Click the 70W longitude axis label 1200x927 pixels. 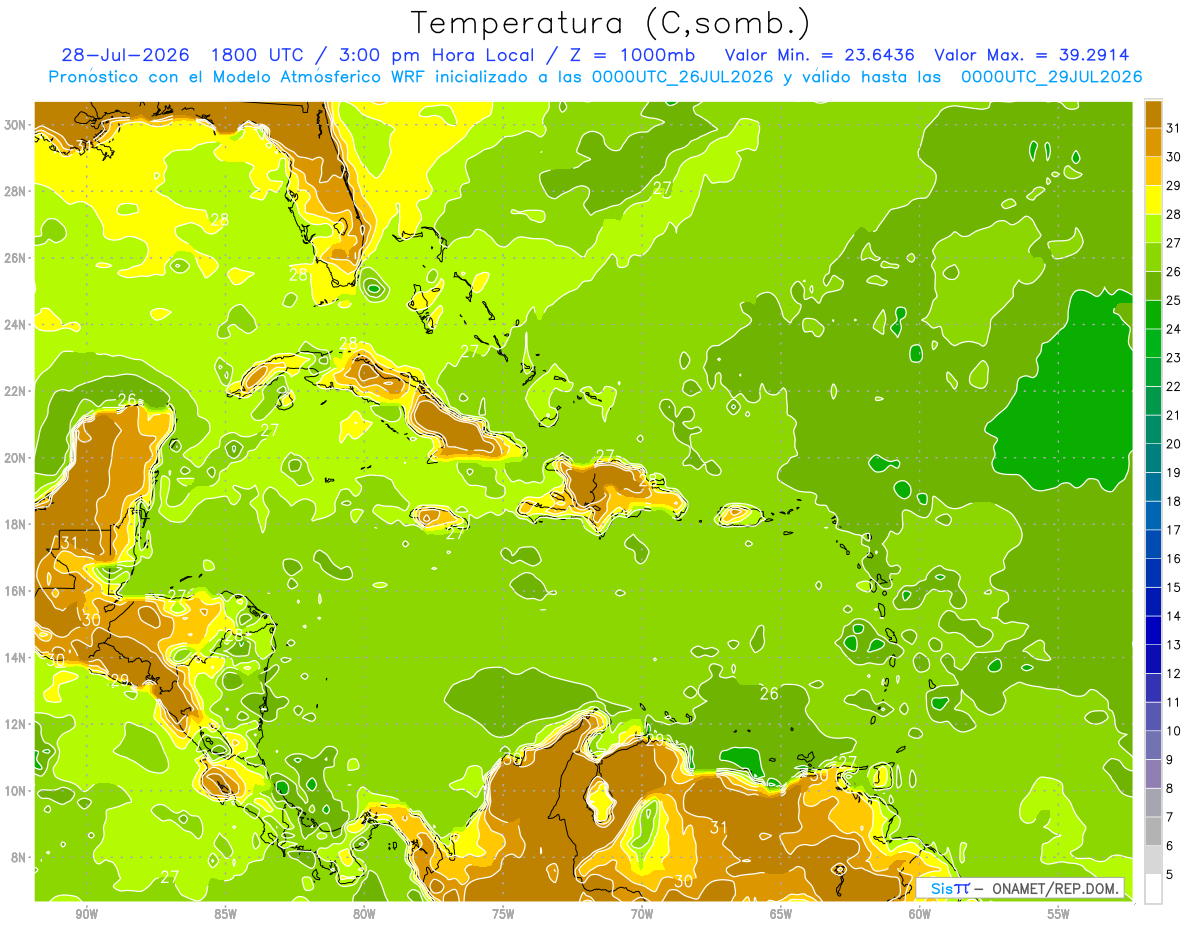642,914
